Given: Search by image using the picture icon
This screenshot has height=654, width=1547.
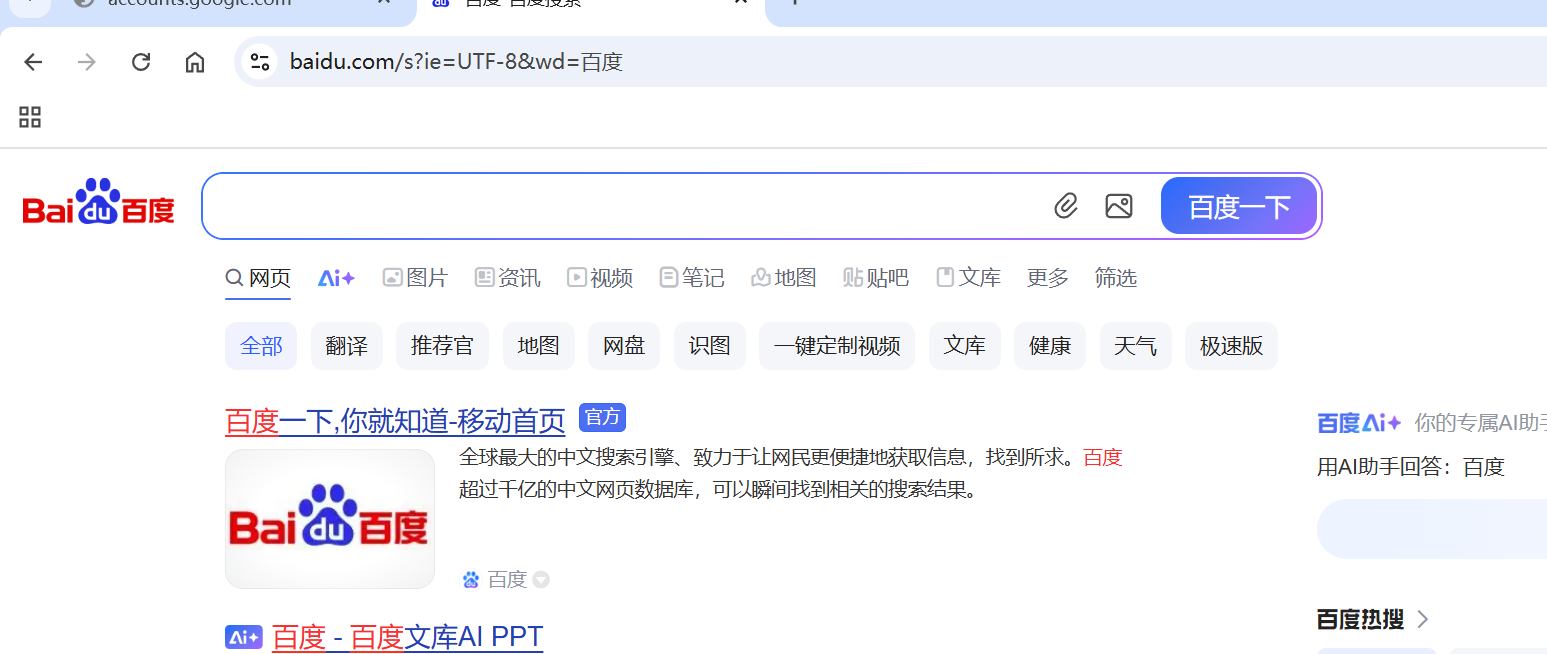Looking at the screenshot, I should coord(1119,207).
